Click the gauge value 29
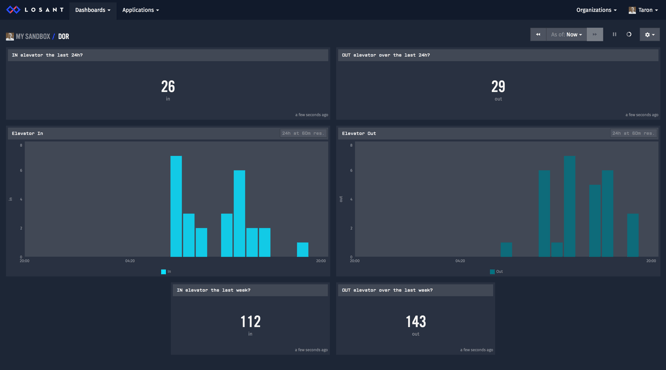Image resolution: width=666 pixels, height=370 pixels. [x=498, y=87]
